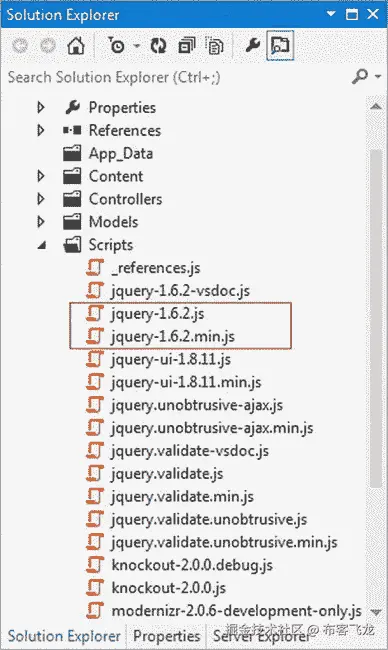Expand the Properties node
The height and width of the screenshot is (650, 388).
[41, 107]
